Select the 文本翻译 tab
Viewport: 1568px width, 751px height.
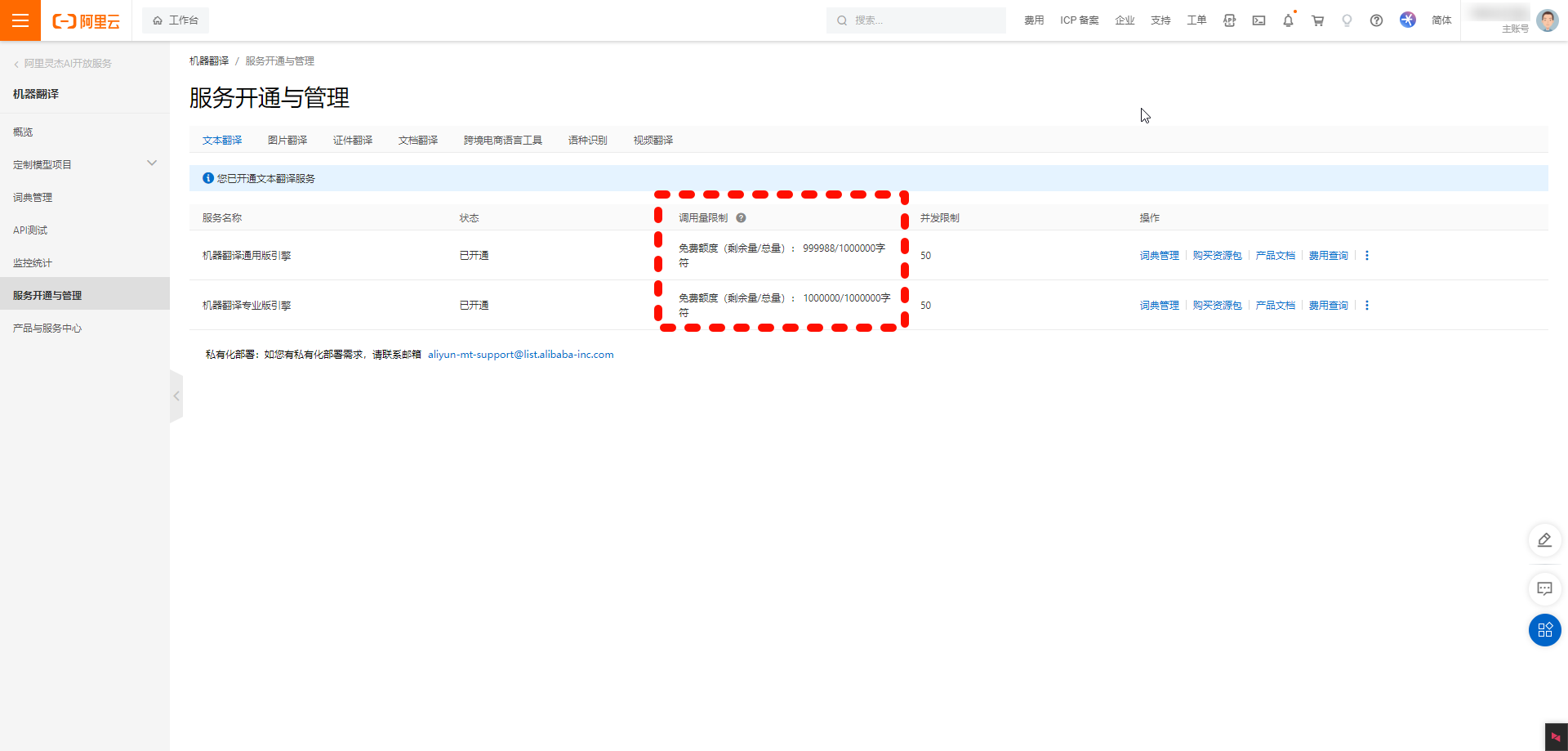[x=222, y=141]
